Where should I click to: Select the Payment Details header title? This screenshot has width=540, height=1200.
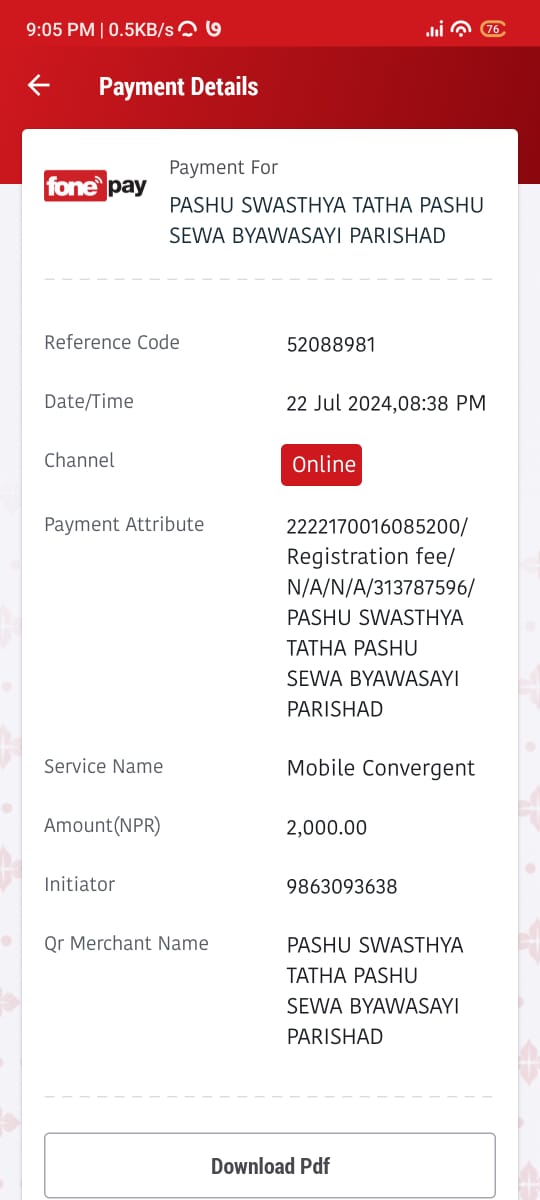[x=178, y=87]
